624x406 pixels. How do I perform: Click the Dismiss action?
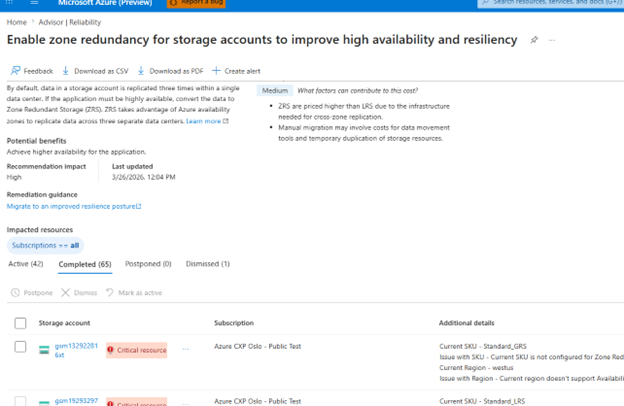[79, 293]
